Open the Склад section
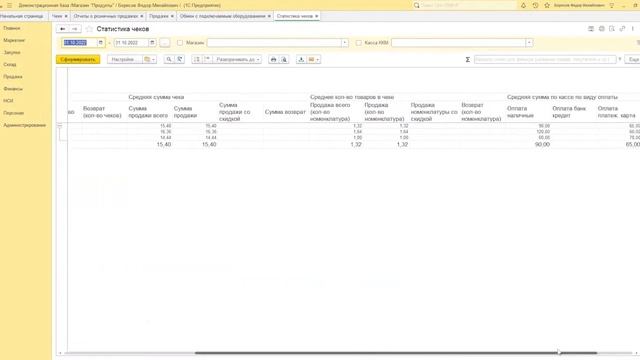Image resolution: width=640 pixels, height=360 pixels. (10, 64)
